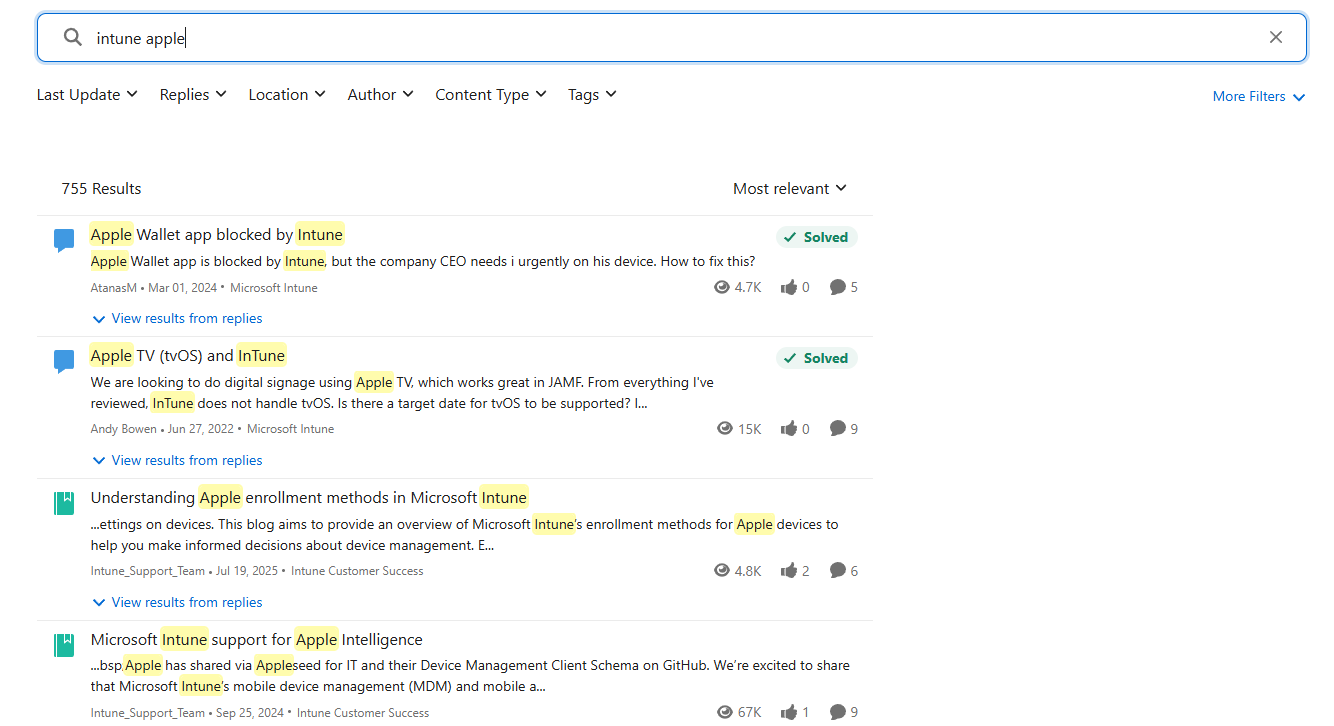Screen dimensions: 1334x726
Task: Change sort order from Most relevant
Action: click(789, 189)
